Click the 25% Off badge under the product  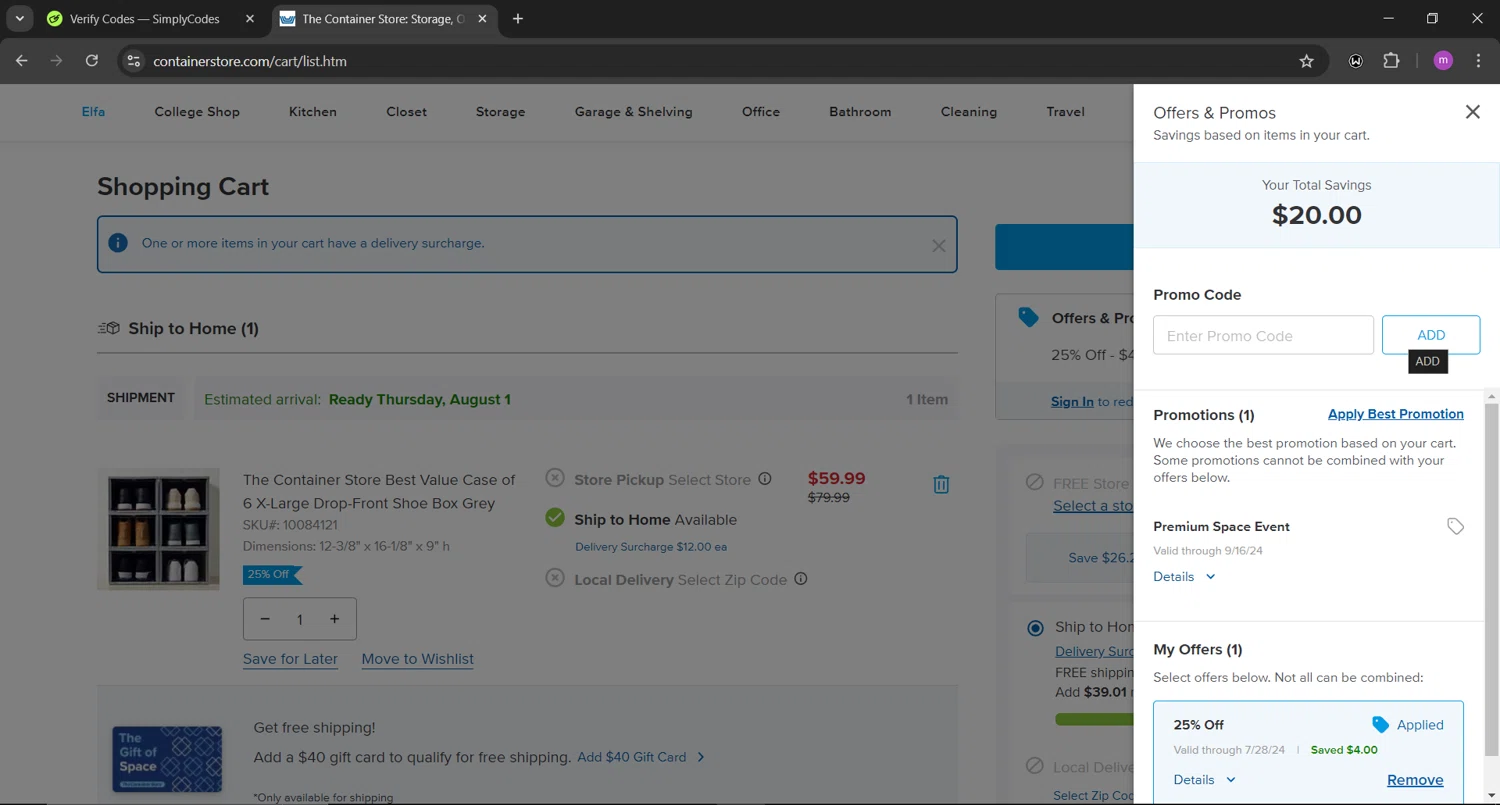272,574
